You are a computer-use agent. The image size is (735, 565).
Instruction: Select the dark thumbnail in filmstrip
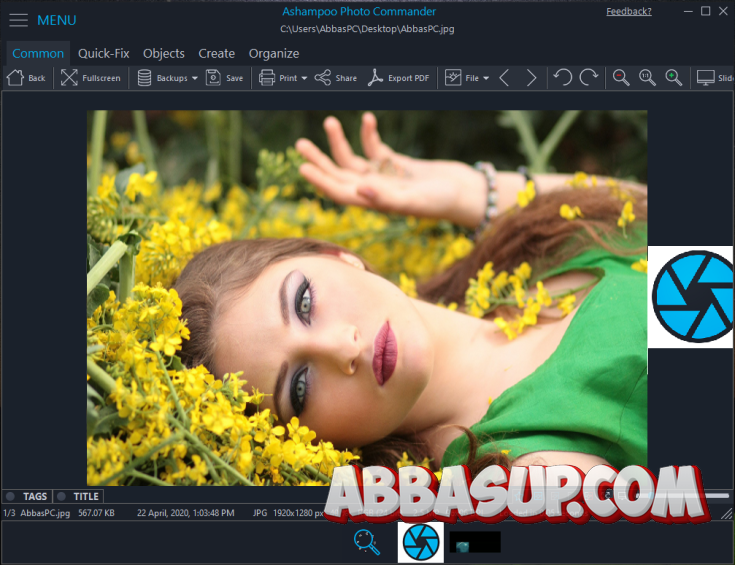[x=475, y=542]
